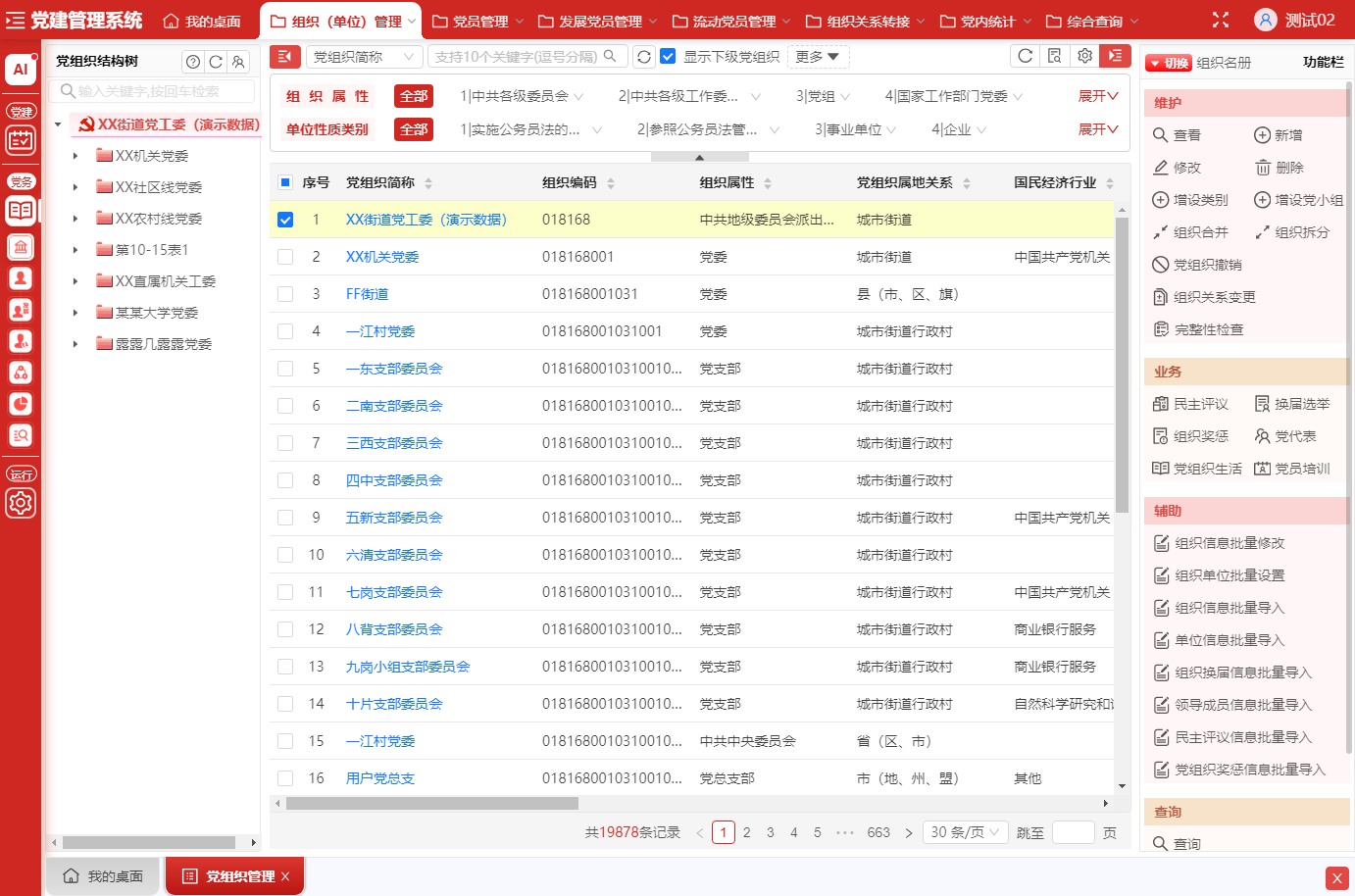This screenshot has height=896, width=1355.
Task: Go to page 2 of the results
Action: [x=747, y=832]
